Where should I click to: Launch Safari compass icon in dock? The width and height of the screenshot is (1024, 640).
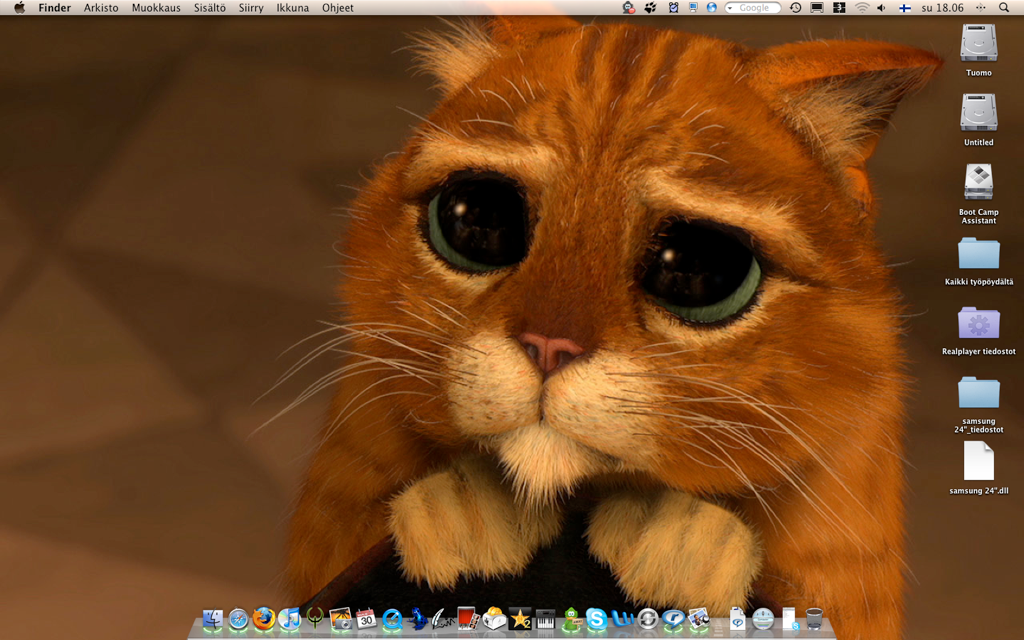click(238, 618)
